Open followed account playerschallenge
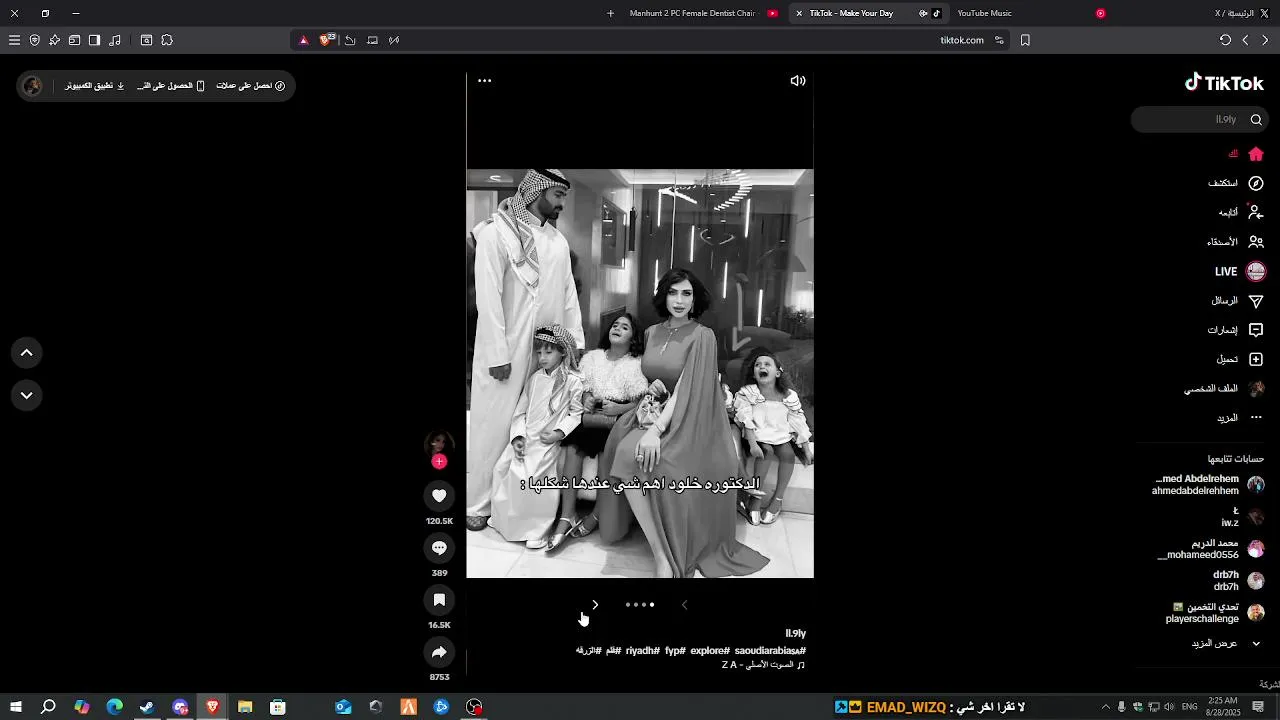This screenshot has height=720, width=1280. click(x=1215, y=613)
